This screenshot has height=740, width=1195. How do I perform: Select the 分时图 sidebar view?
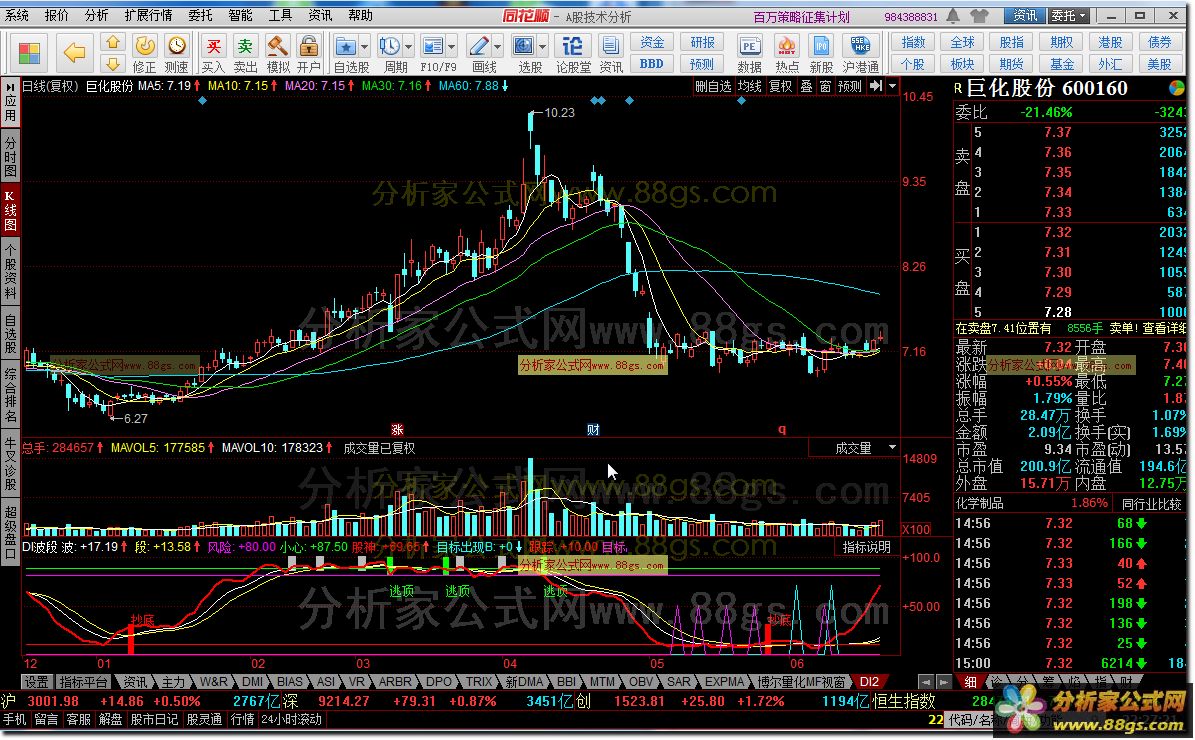10,156
